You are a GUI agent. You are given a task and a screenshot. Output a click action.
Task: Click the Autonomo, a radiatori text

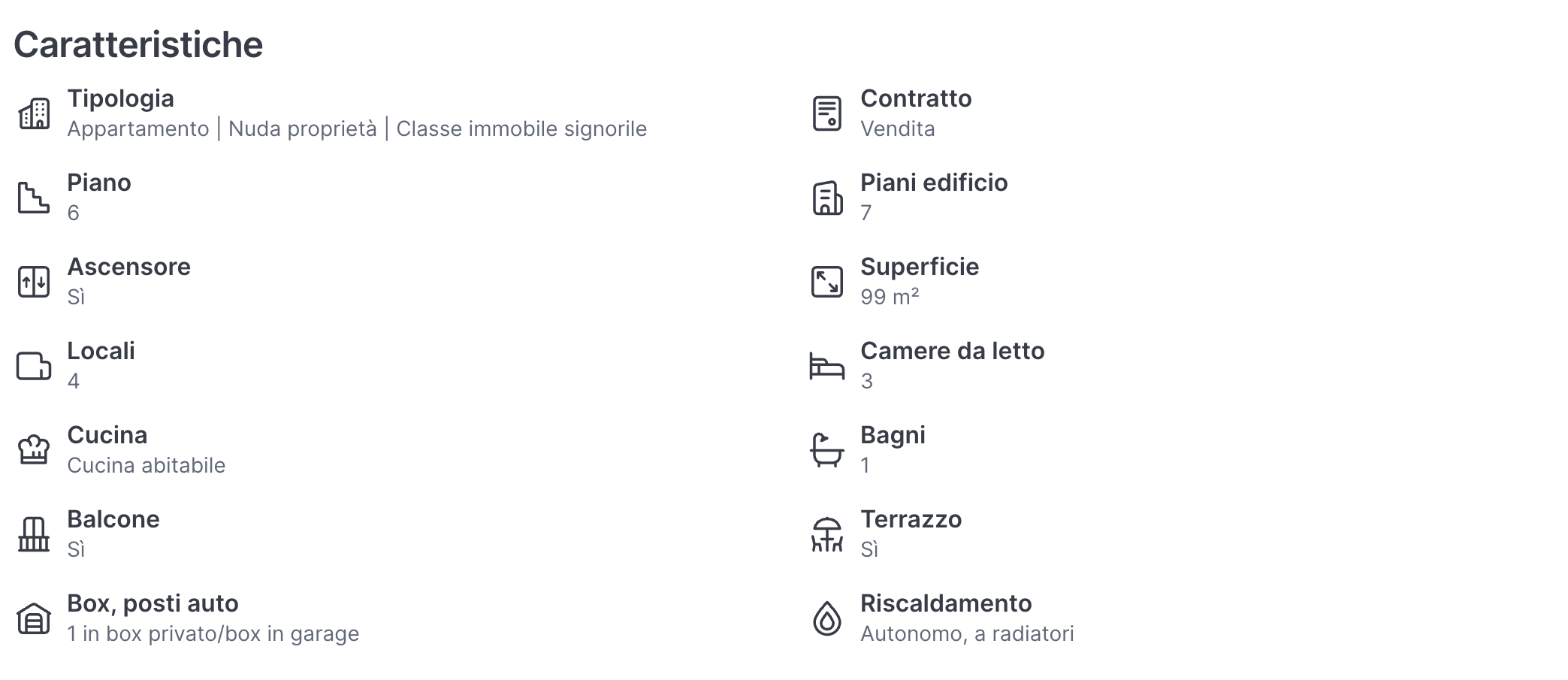click(967, 633)
